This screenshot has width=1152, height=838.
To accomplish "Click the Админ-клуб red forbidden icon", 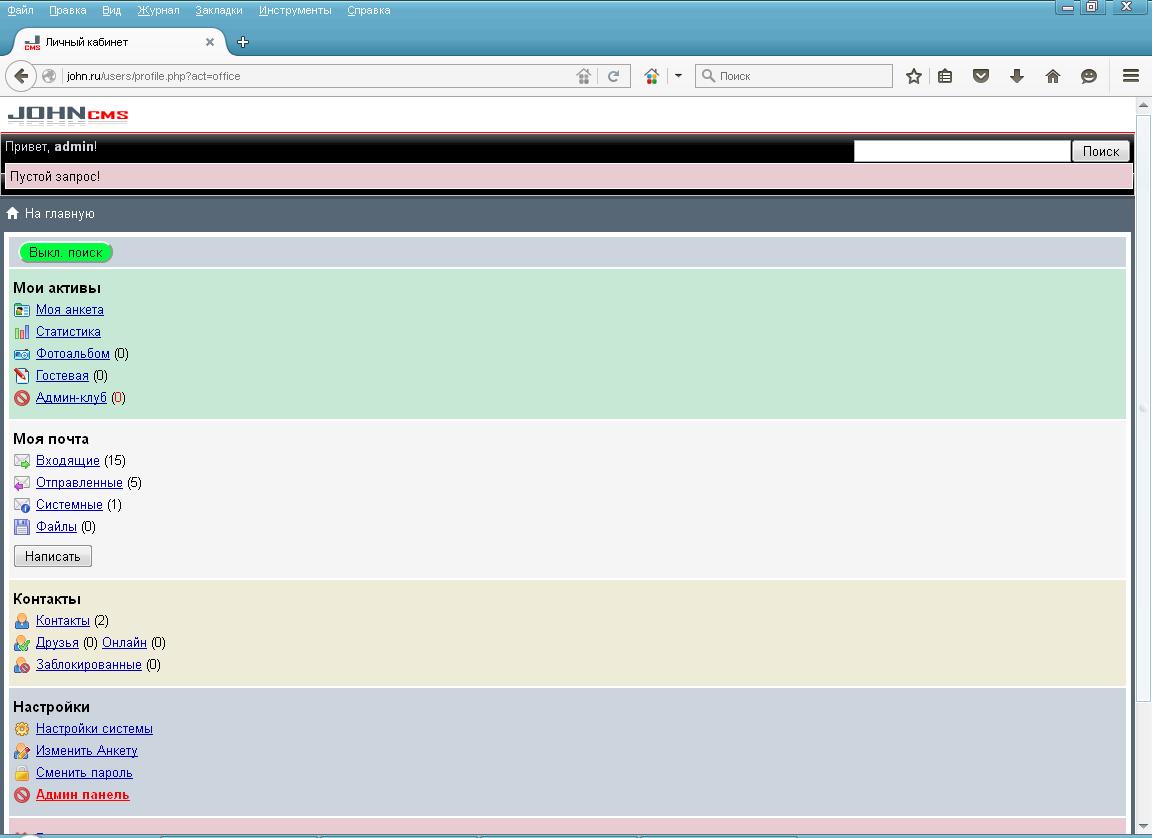I will coord(22,398).
